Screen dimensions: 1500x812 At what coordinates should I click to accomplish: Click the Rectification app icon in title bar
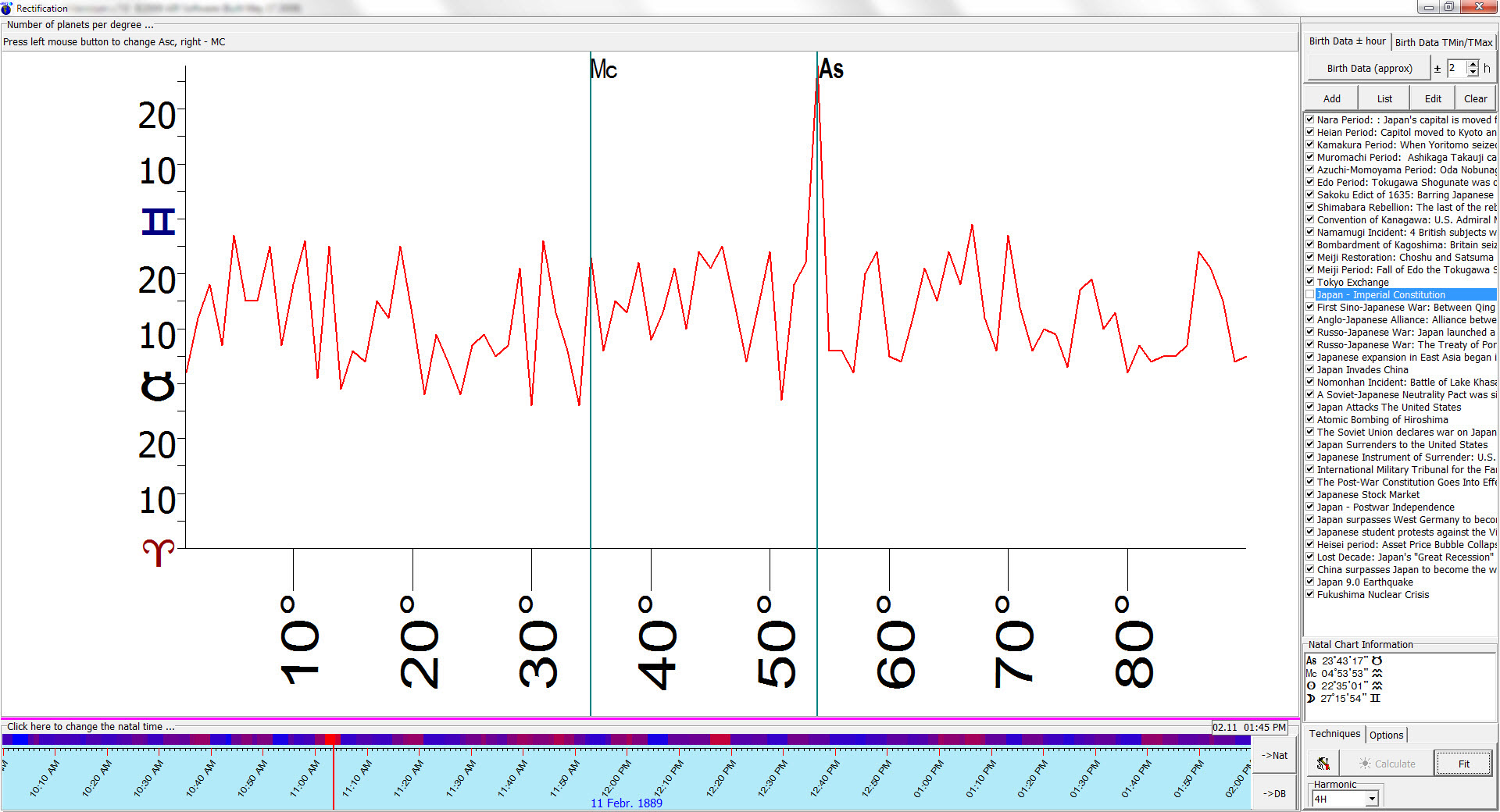pos(7,8)
